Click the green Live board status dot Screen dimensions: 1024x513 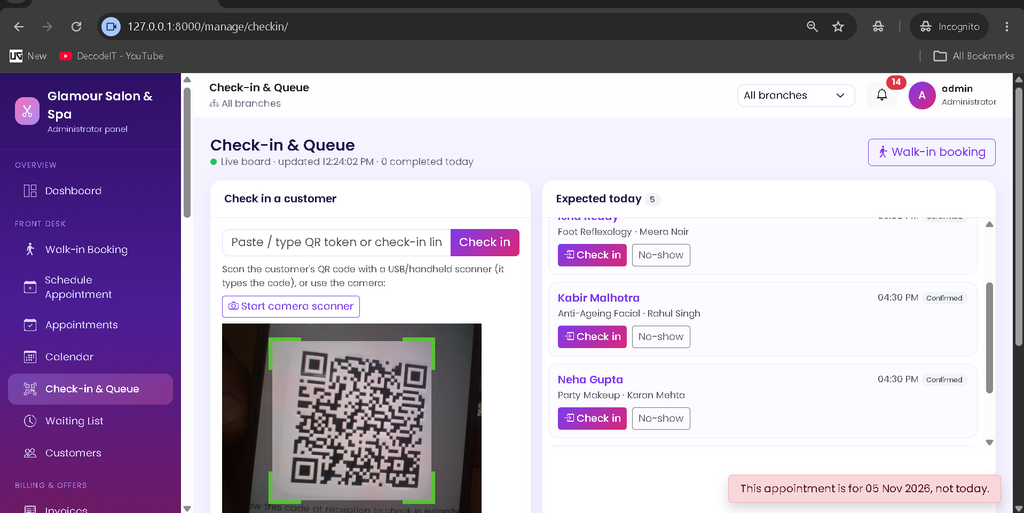click(214, 162)
